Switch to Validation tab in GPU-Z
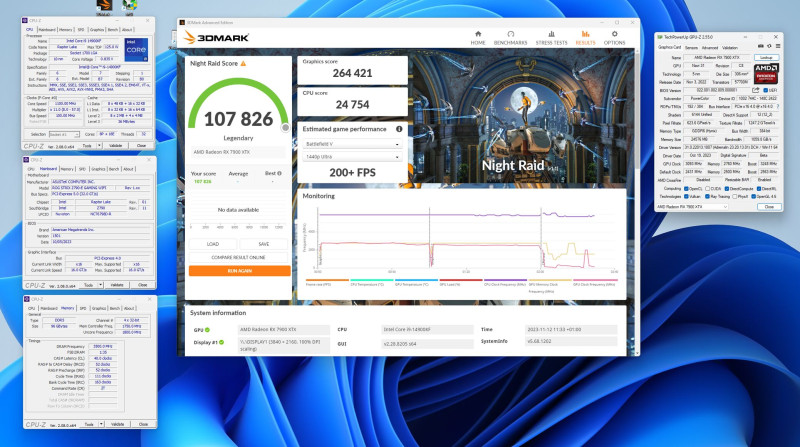 730,47
